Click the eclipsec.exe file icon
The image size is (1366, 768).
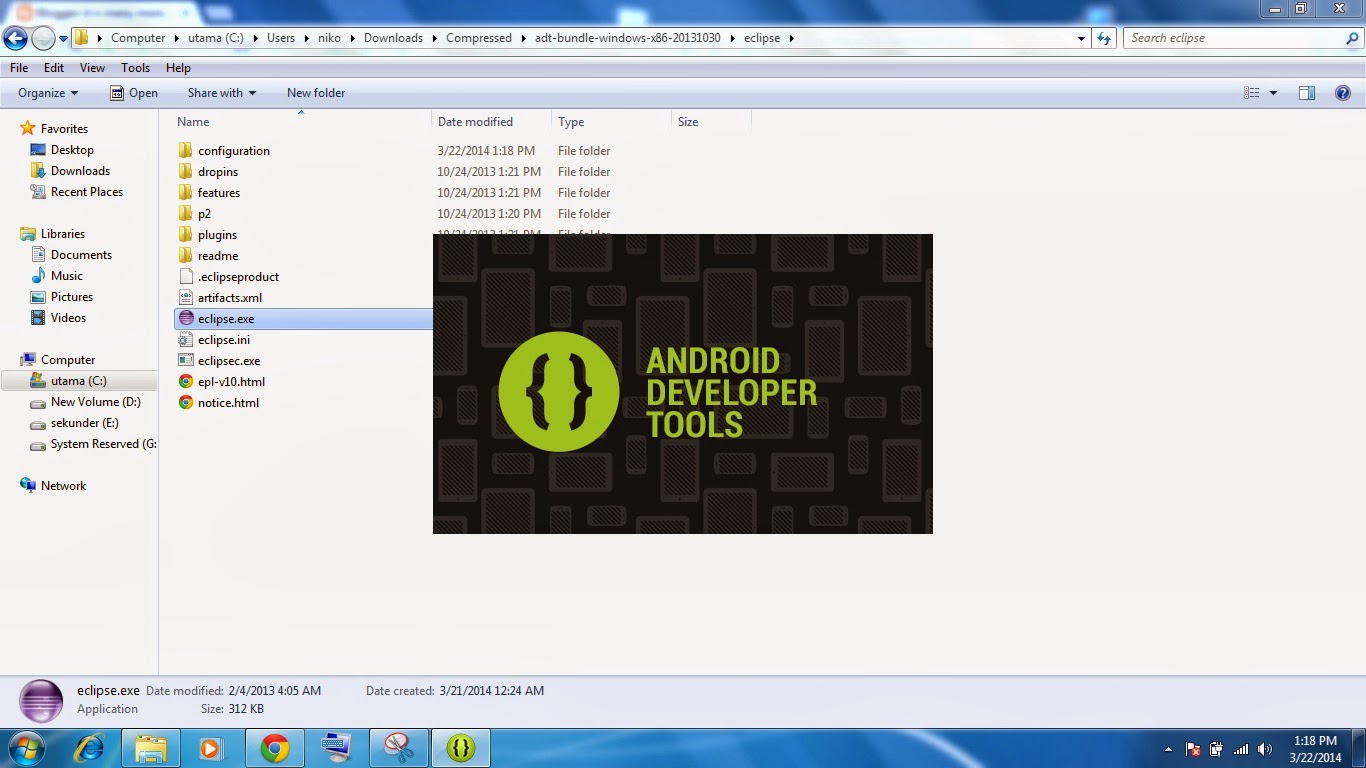pyautogui.click(x=185, y=360)
